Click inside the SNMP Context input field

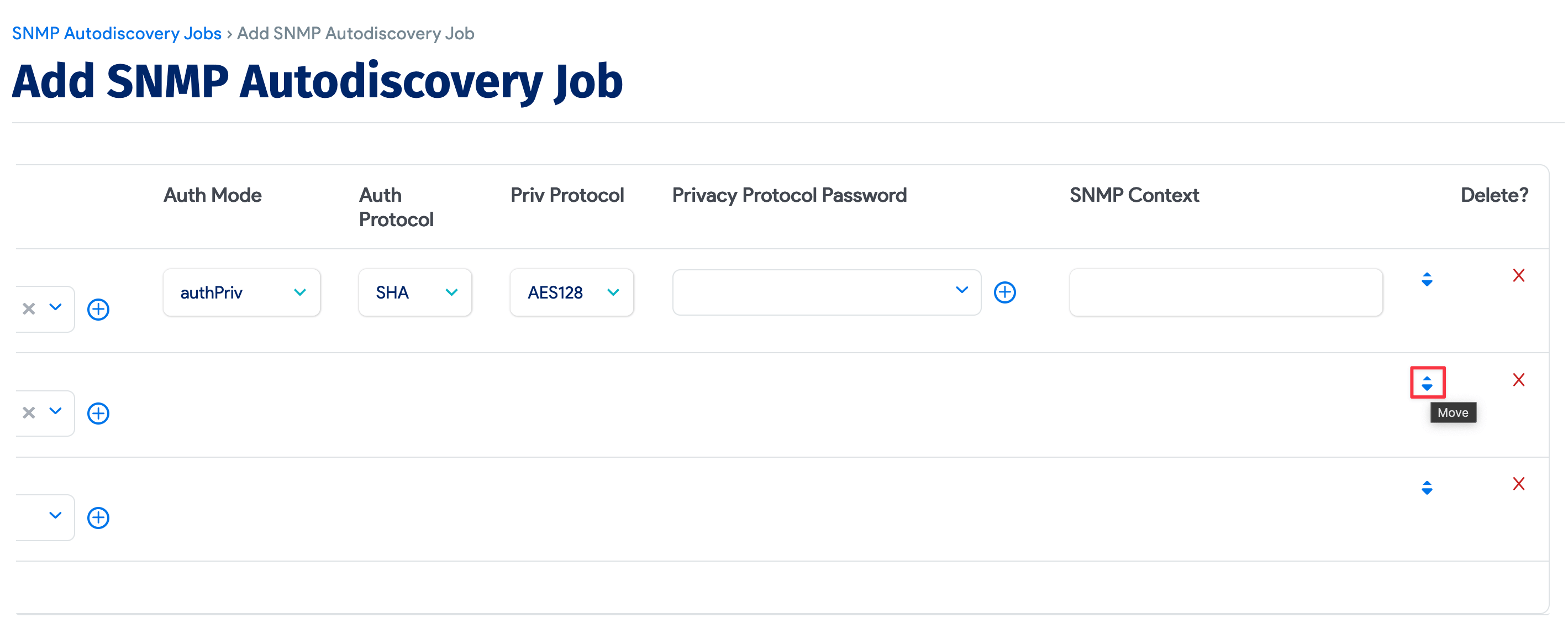(x=1225, y=292)
